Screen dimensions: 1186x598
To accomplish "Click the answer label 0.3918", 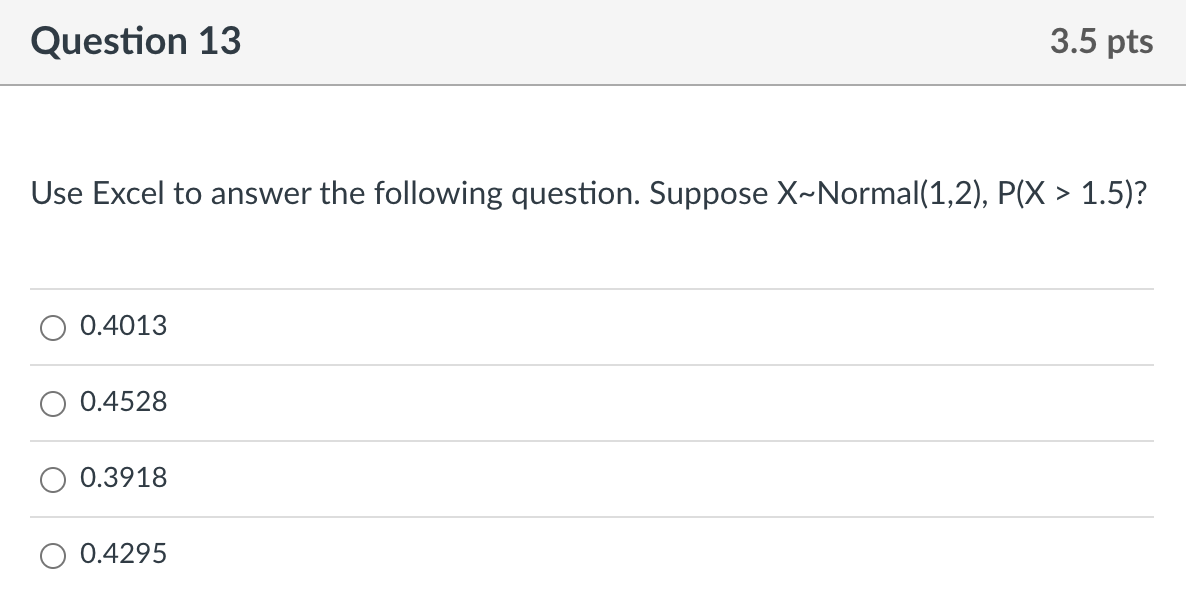I will (124, 477).
